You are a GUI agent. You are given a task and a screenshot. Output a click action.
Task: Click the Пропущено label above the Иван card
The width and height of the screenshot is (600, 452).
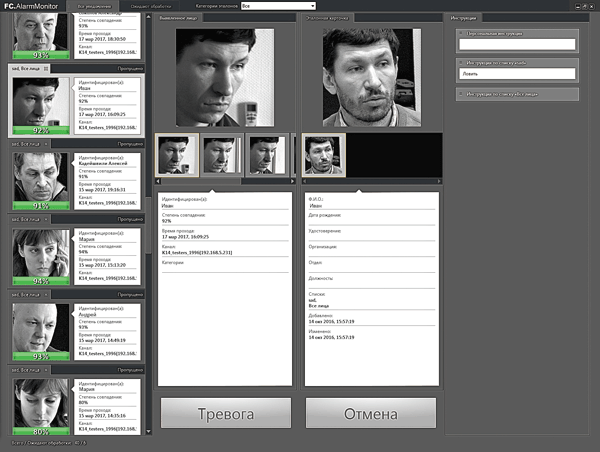coord(130,69)
